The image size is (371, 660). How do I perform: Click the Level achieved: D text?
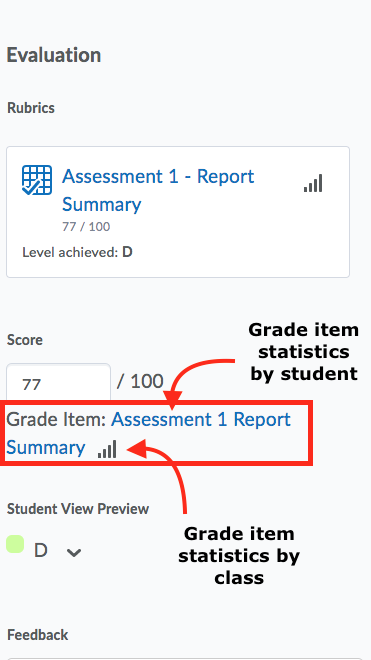click(x=77, y=253)
